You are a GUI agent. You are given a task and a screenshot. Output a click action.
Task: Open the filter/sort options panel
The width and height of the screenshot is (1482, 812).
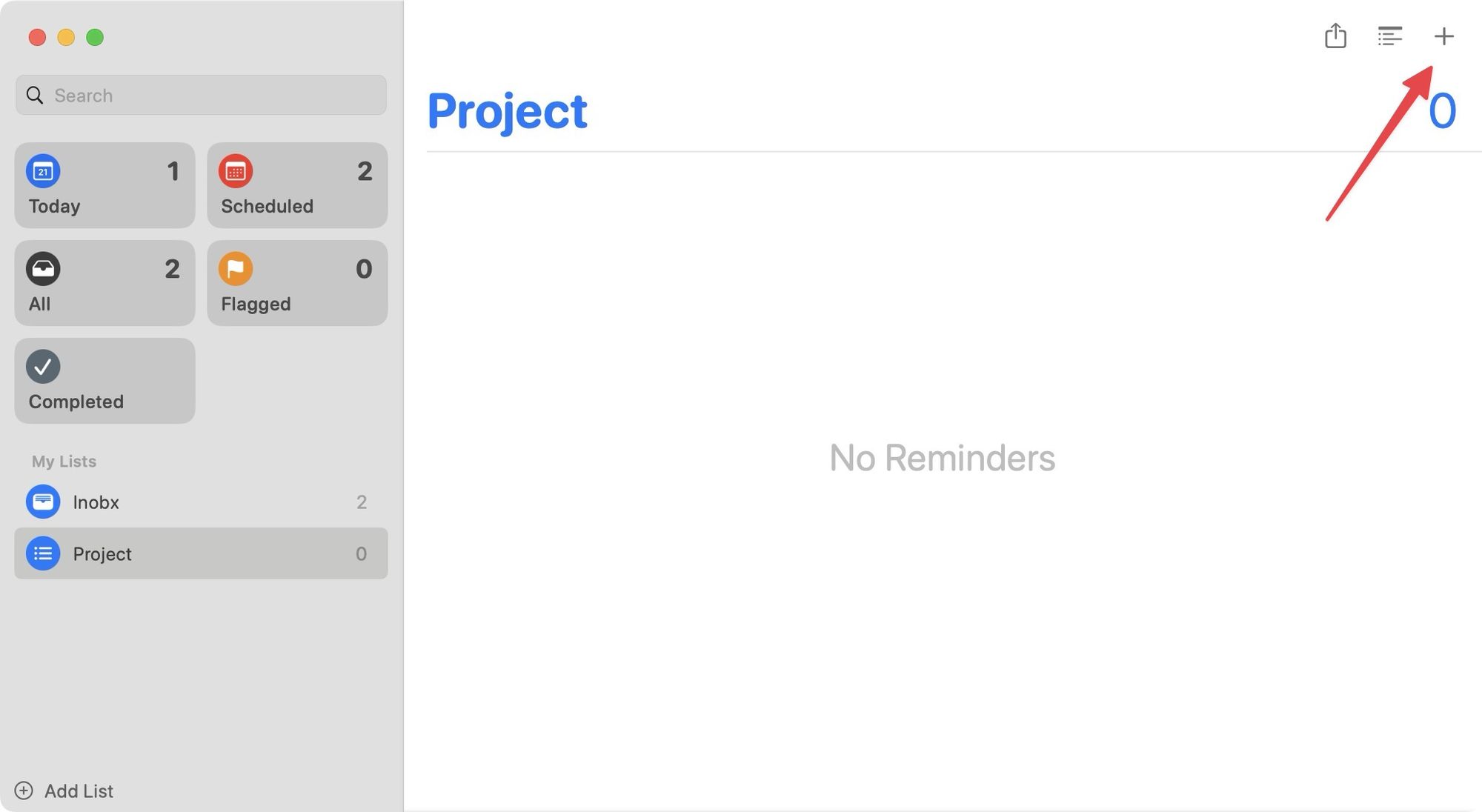pyautogui.click(x=1389, y=35)
